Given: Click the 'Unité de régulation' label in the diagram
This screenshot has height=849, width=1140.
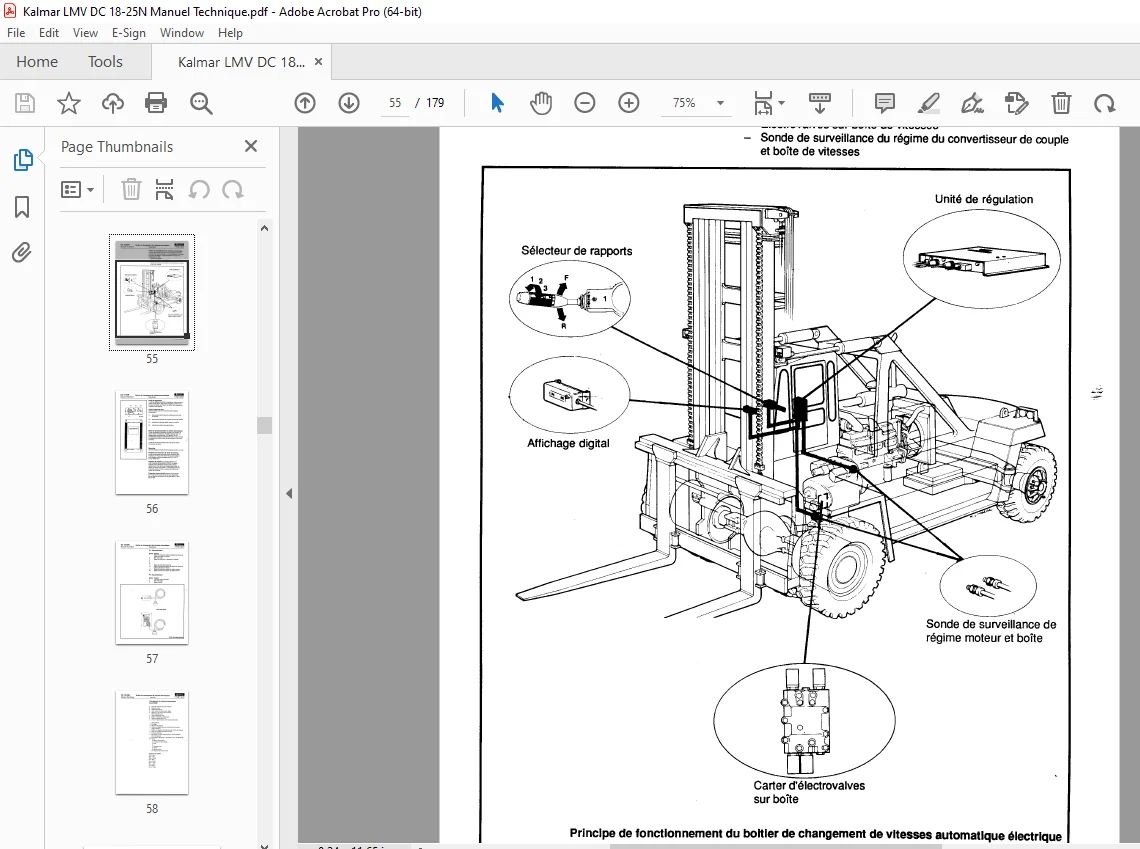Looking at the screenshot, I should (984, 199).
